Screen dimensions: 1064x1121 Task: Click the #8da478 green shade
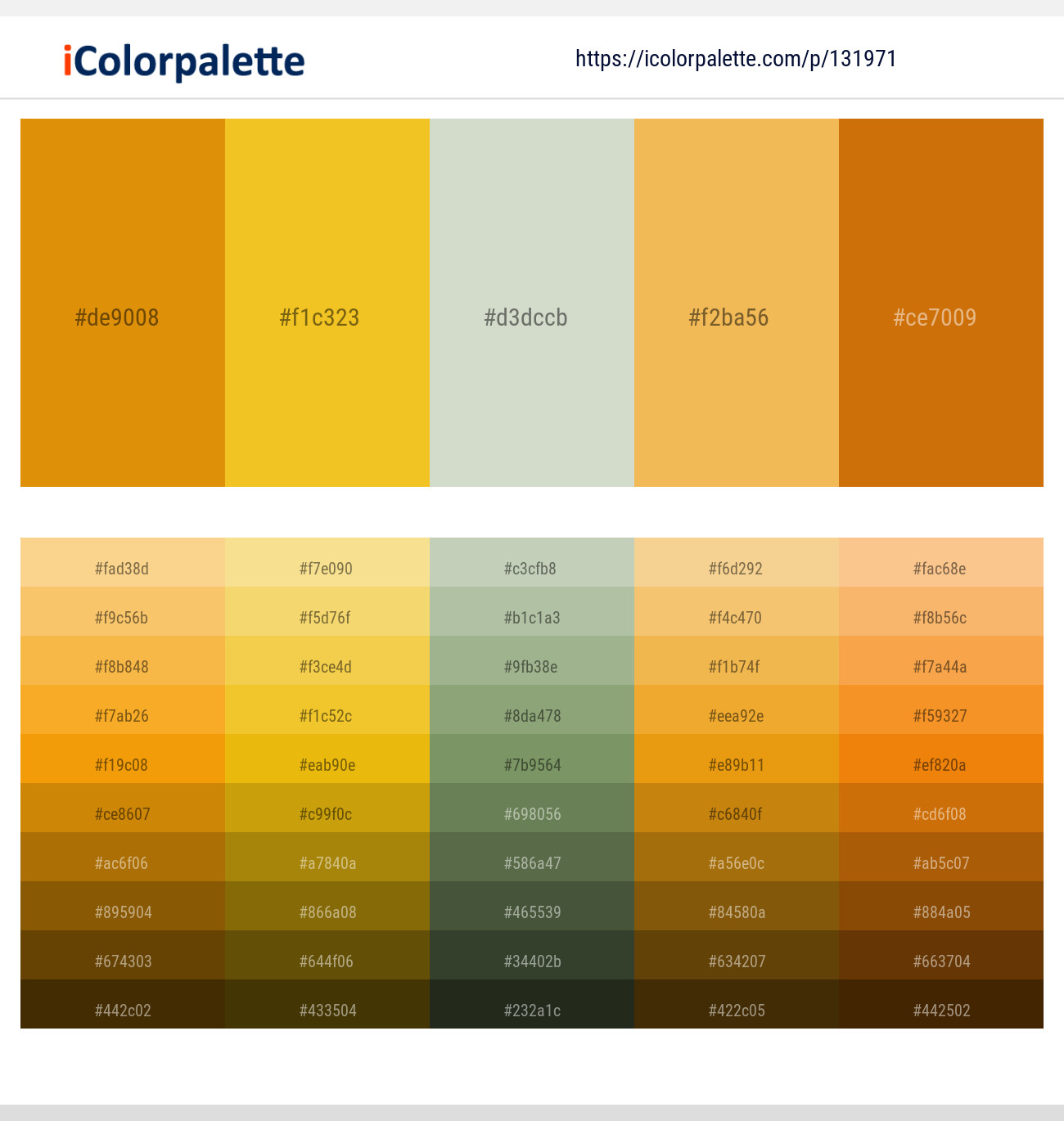[x=532, y=709]
